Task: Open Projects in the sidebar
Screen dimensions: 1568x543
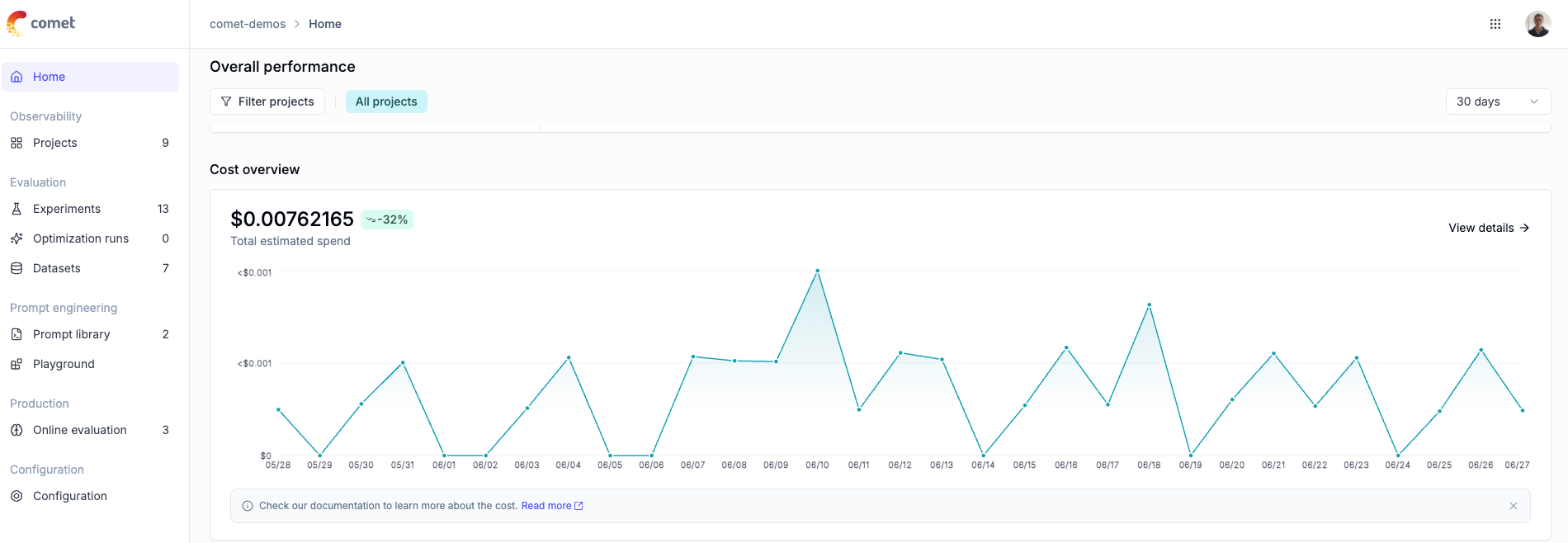Action: [55, 143]
